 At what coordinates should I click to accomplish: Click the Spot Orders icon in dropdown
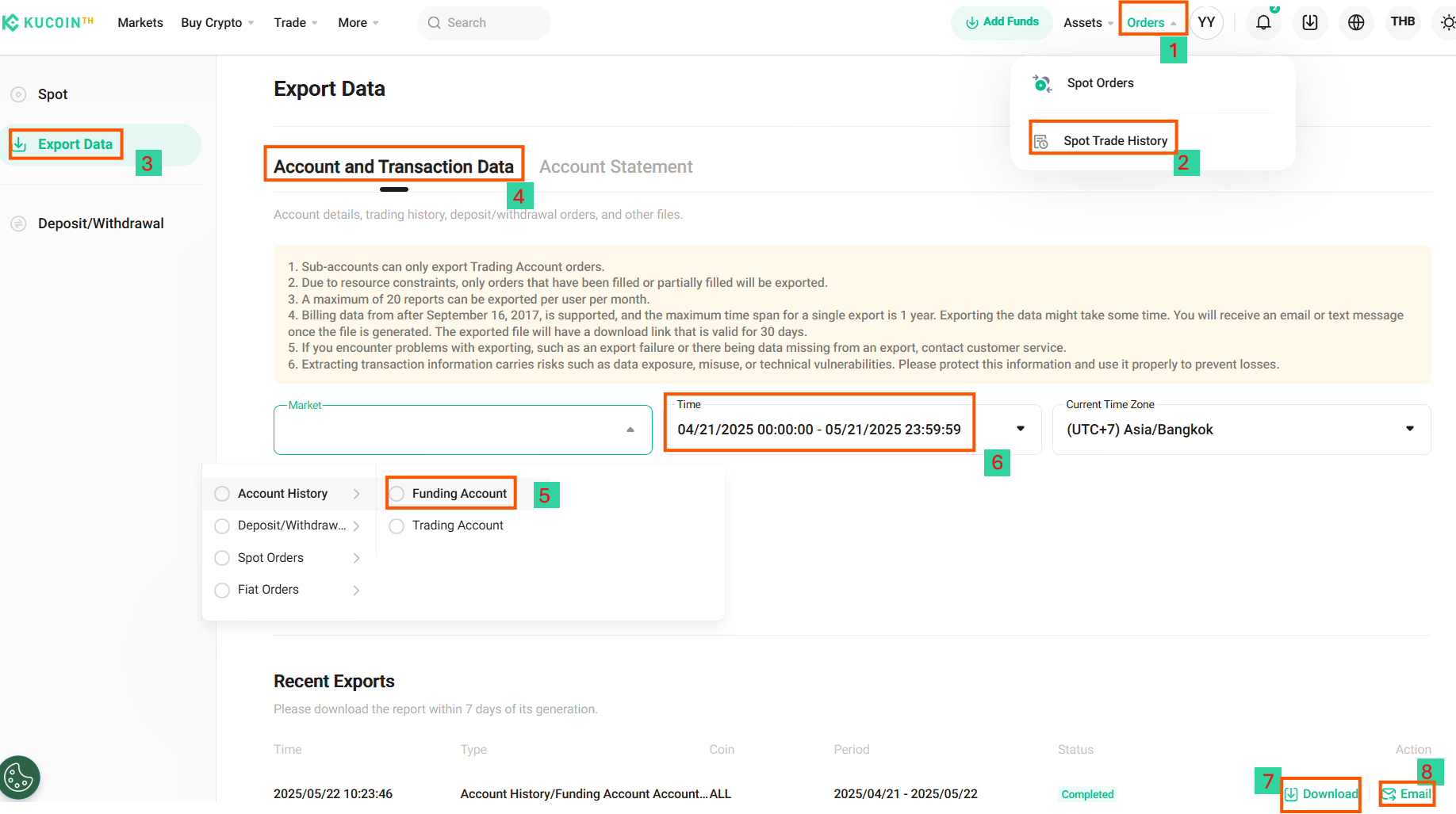point(1042,83)
